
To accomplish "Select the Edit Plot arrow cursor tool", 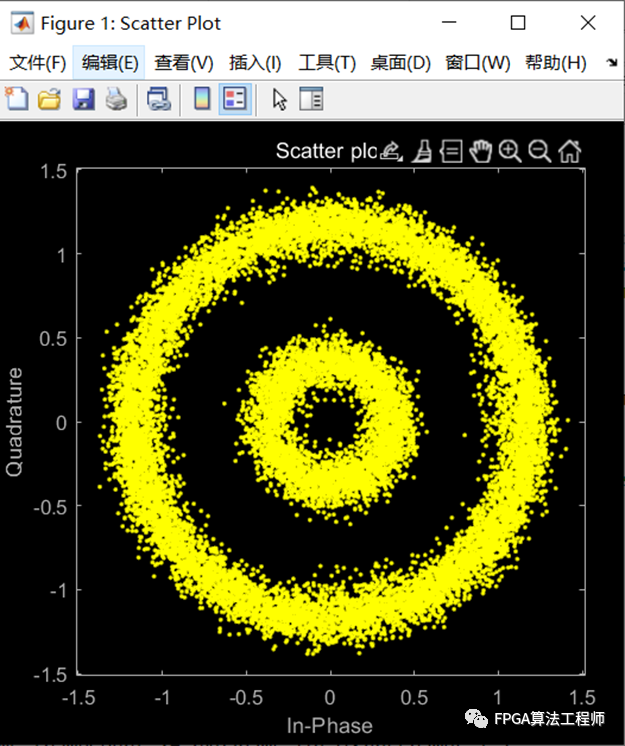I will [x=280, y=99].
